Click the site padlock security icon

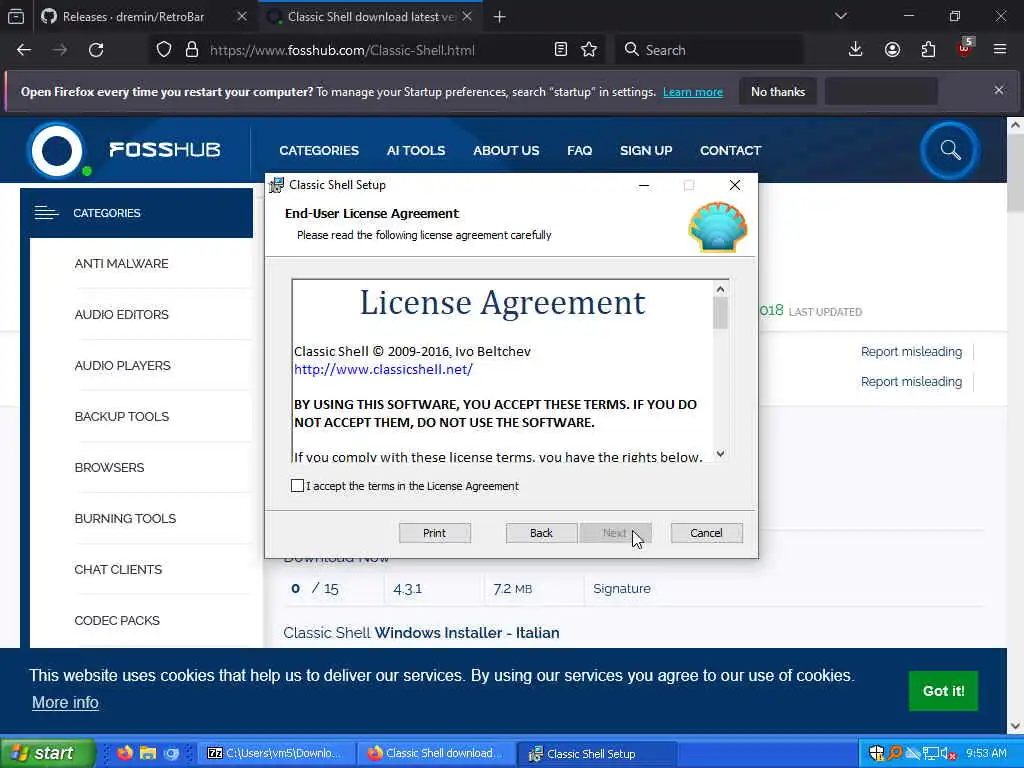pyautogui.click(x=192, y=50)
